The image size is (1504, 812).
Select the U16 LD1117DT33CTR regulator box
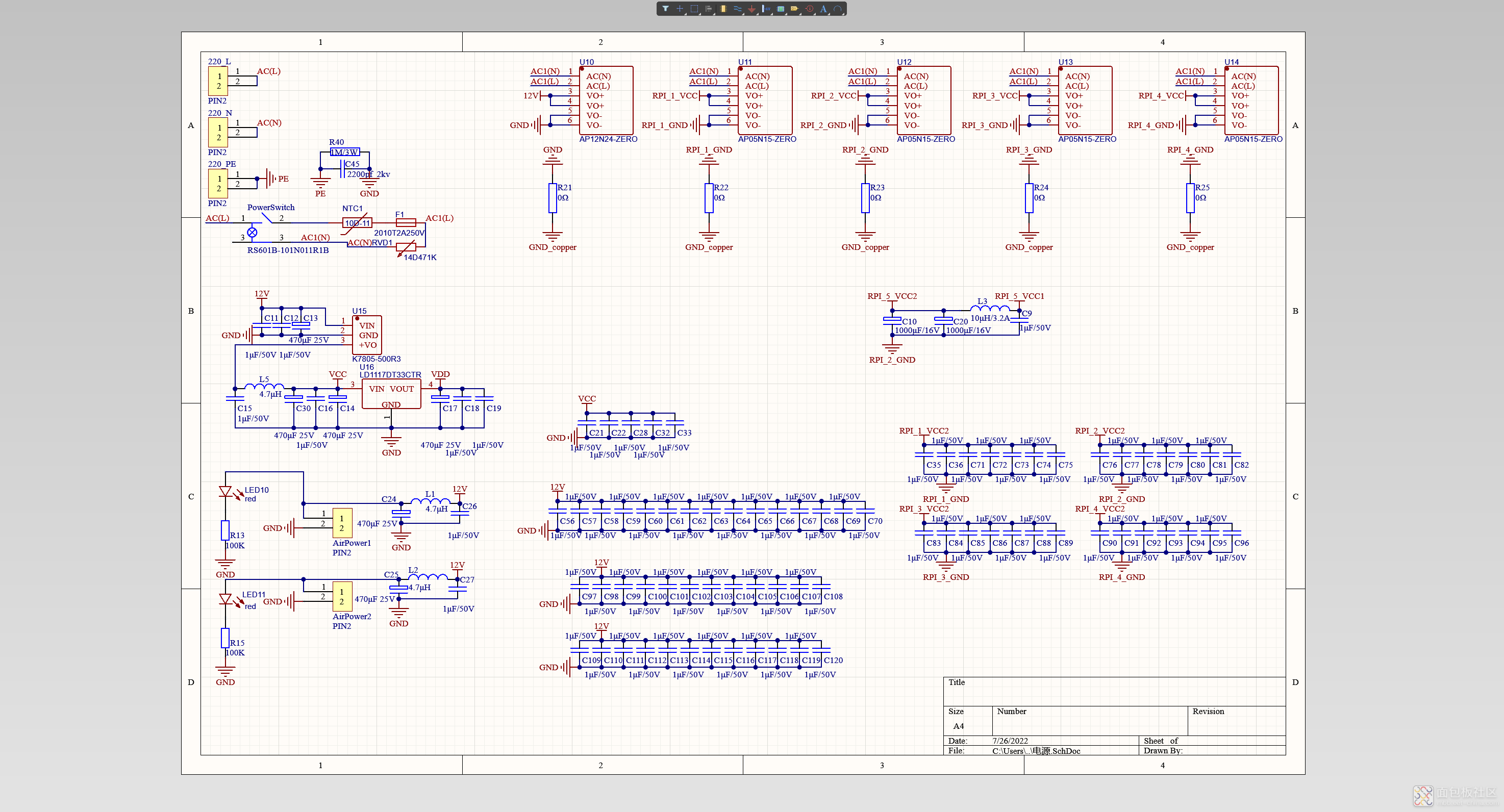pyautogui.click(x=391, y=394)
